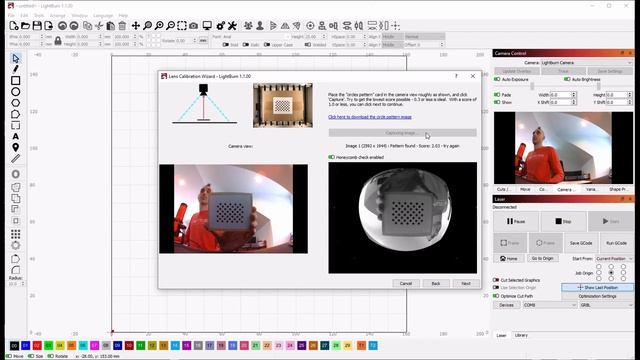Switch to the Move tab
The height and width of the screenshot is (360, 640).
pos(525,189)
